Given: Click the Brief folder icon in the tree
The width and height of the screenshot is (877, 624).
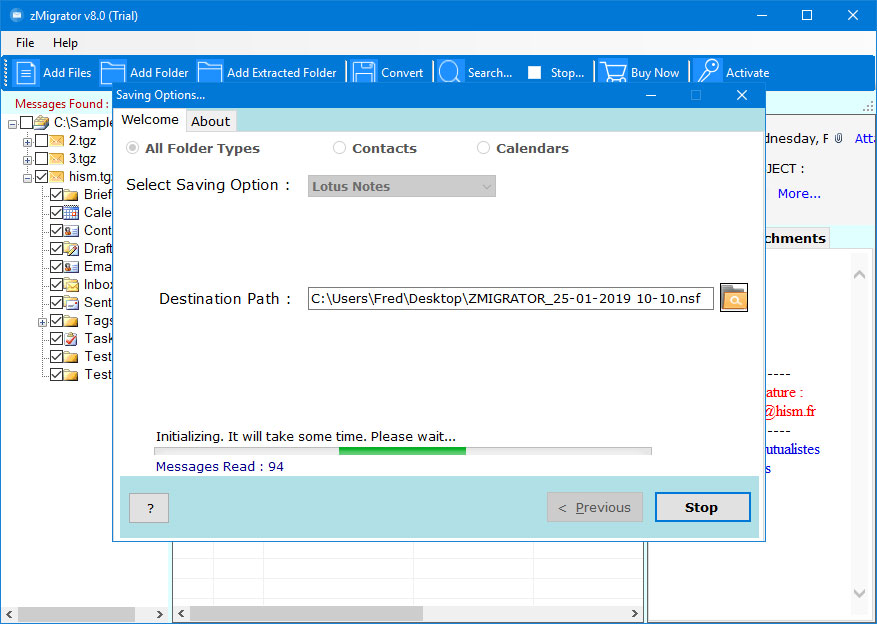Looking at the screenshot, I should [70, 195].
